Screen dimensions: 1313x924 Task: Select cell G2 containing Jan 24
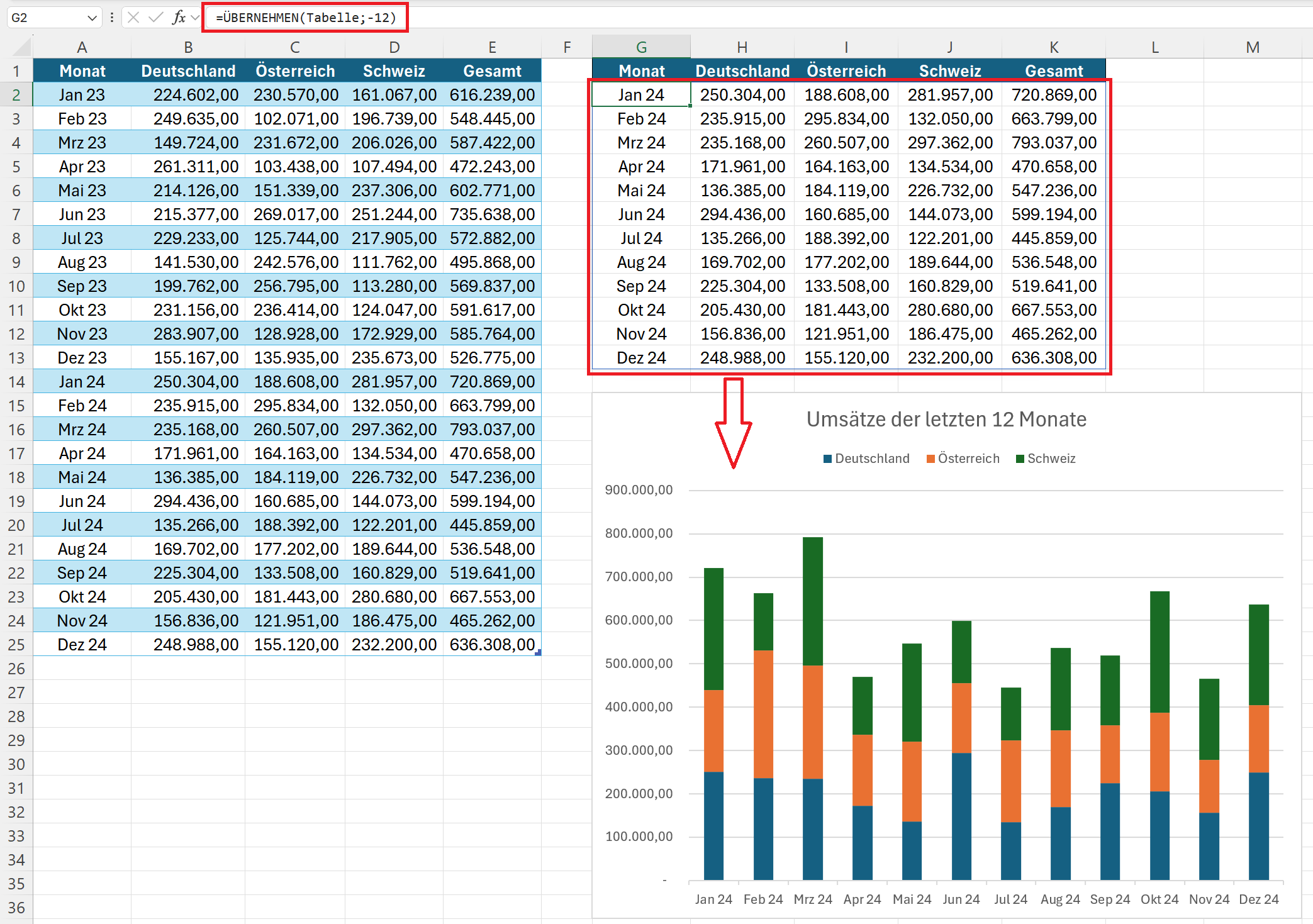[x=641, y=95]
